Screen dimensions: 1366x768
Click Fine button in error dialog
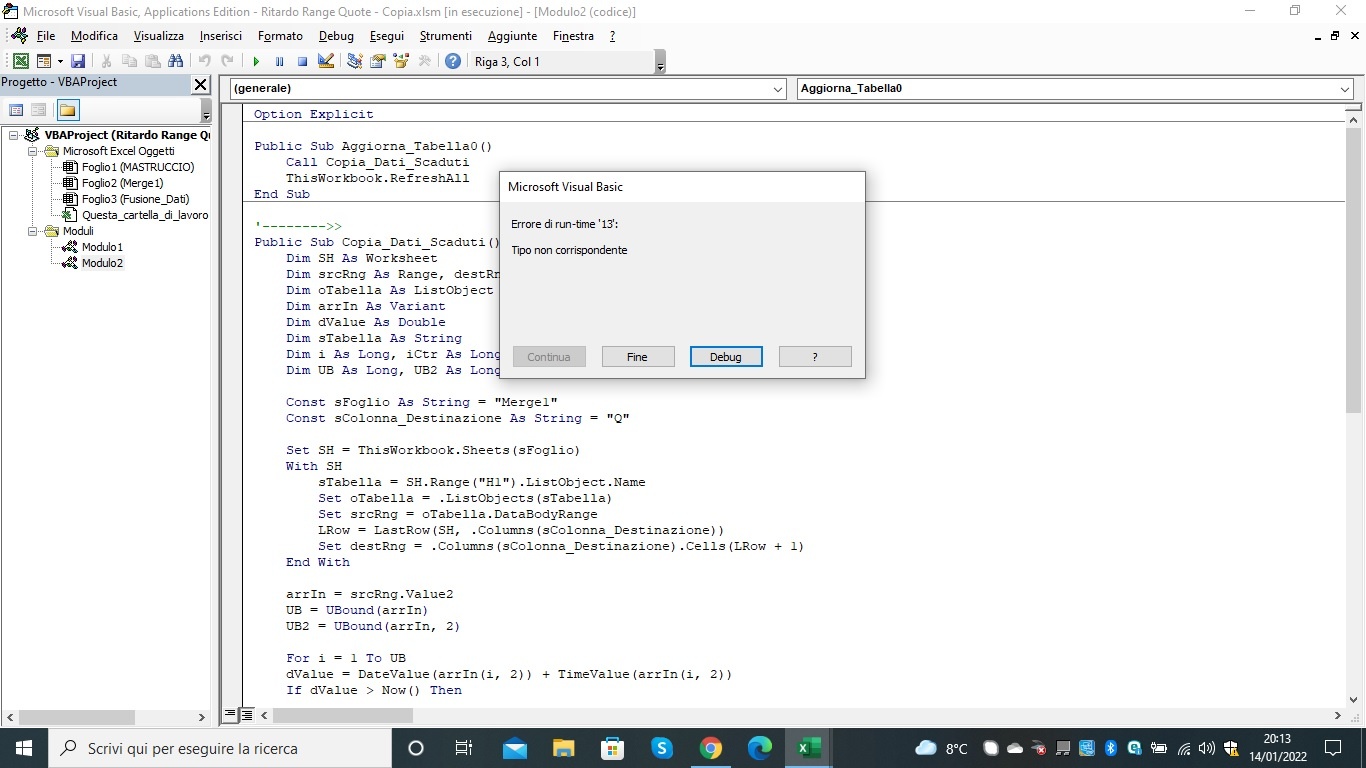638,357
